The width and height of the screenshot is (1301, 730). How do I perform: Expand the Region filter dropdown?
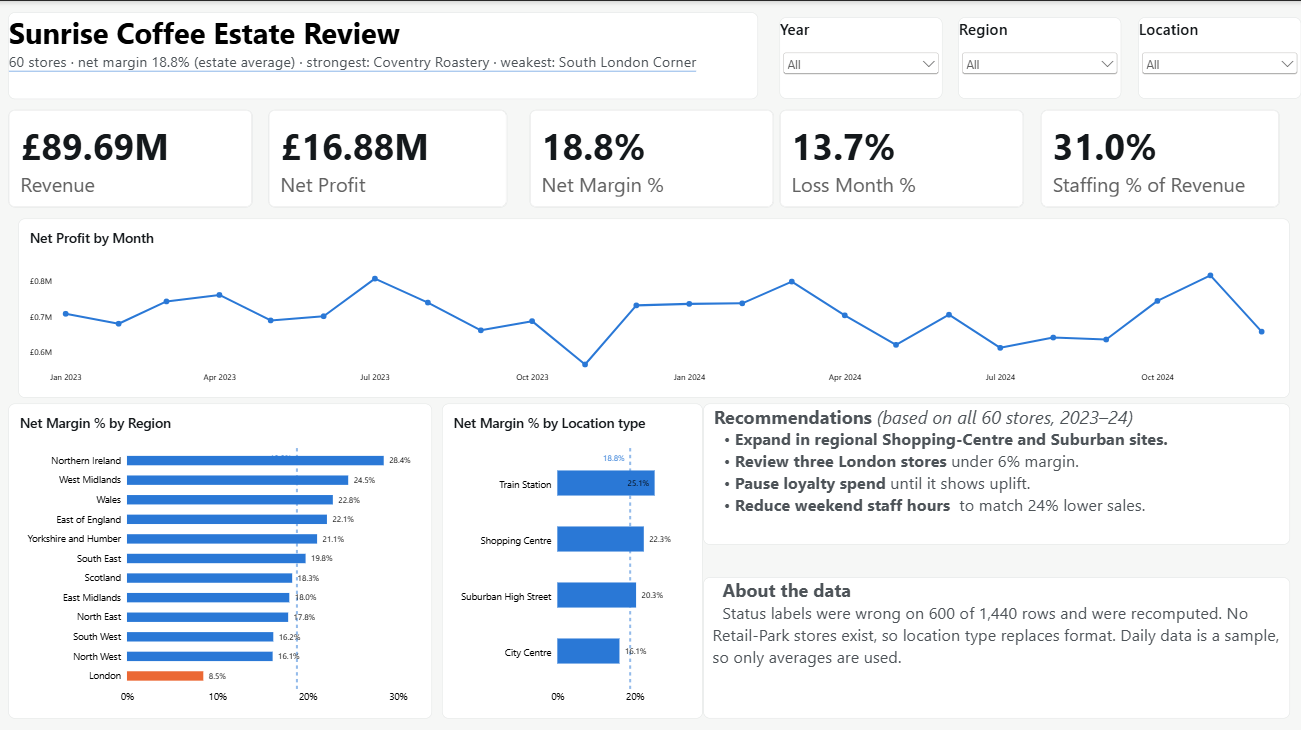tap(1039, 64)
